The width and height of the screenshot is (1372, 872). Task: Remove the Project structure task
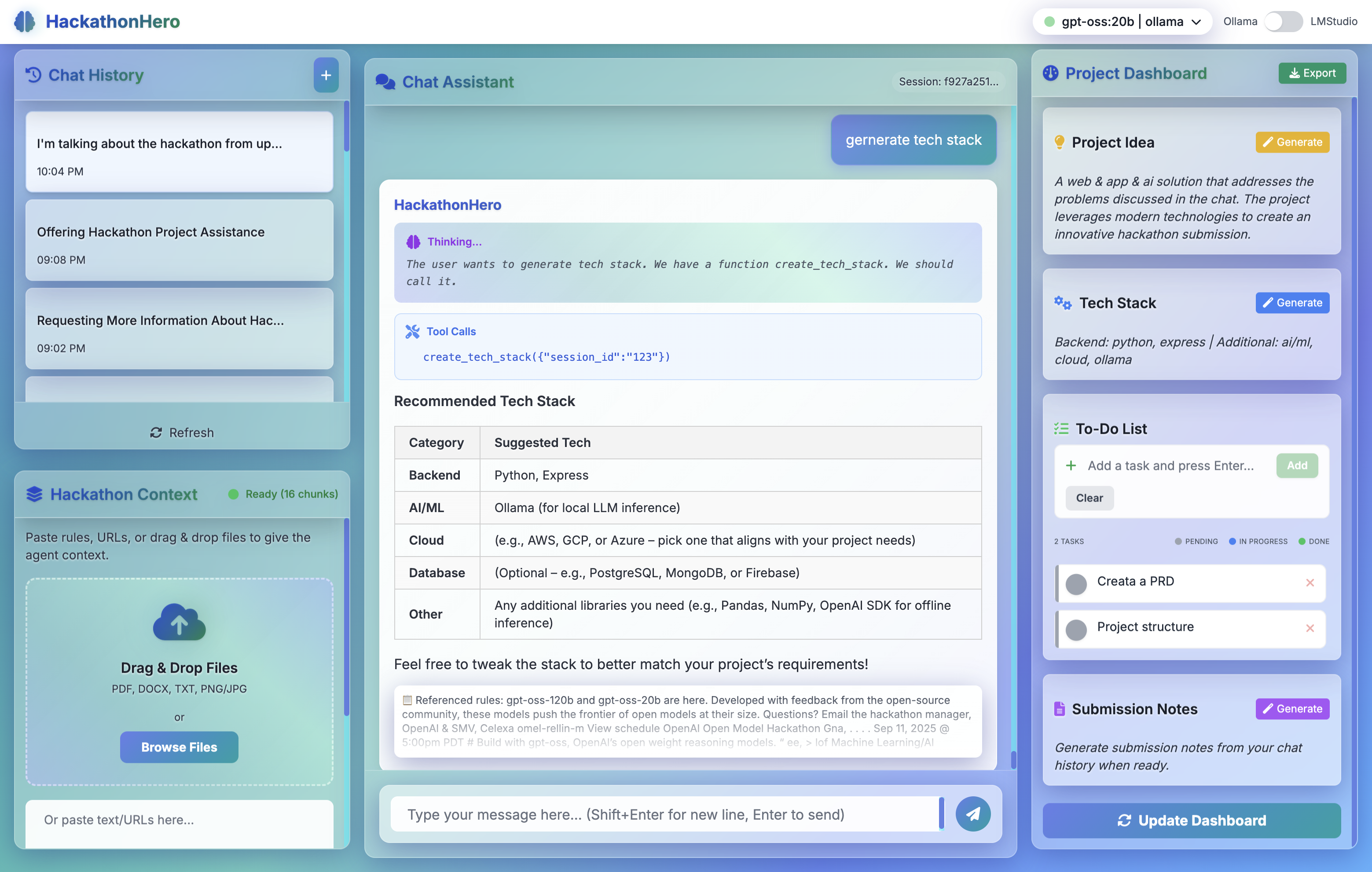(1310, 628)
